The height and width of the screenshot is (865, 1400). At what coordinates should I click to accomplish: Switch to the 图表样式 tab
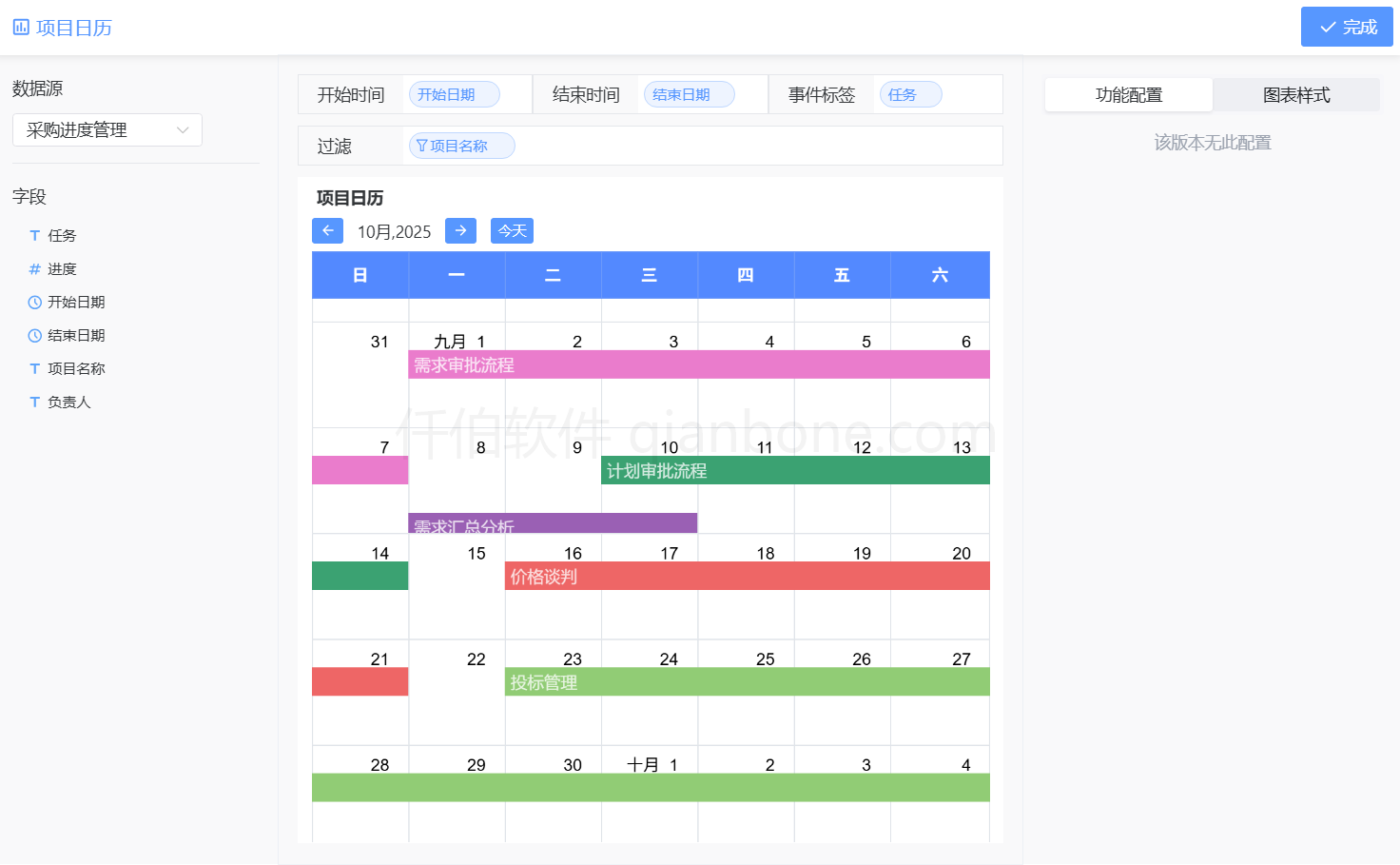pyautogui.click(x=1295, y=95)
